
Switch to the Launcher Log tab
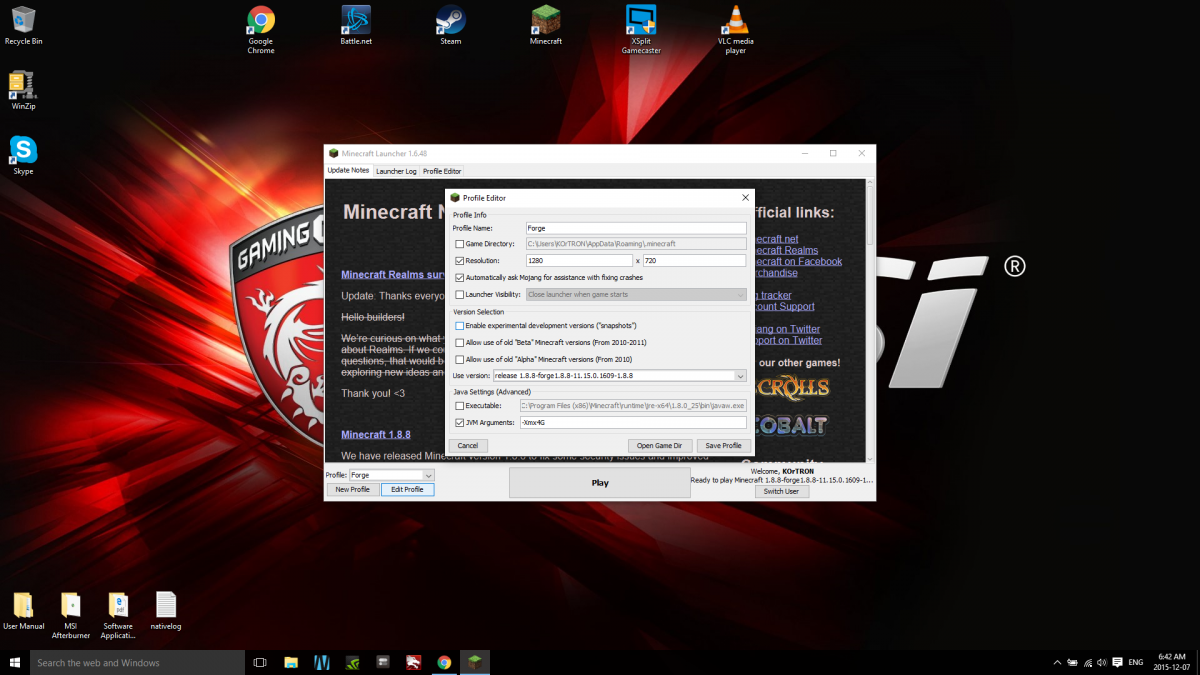(x=396, y=171)
